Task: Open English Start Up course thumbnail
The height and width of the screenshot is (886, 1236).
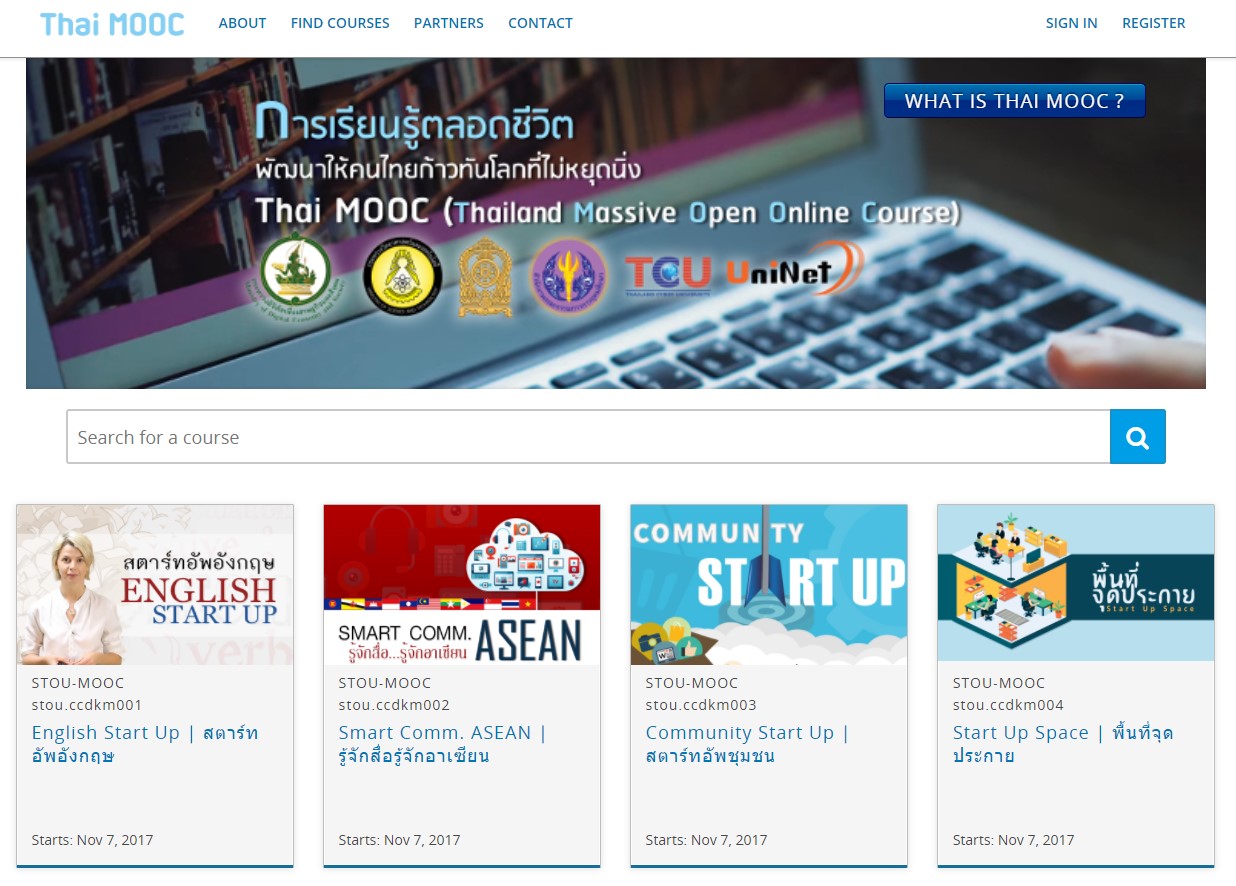Action: (155, 585)
